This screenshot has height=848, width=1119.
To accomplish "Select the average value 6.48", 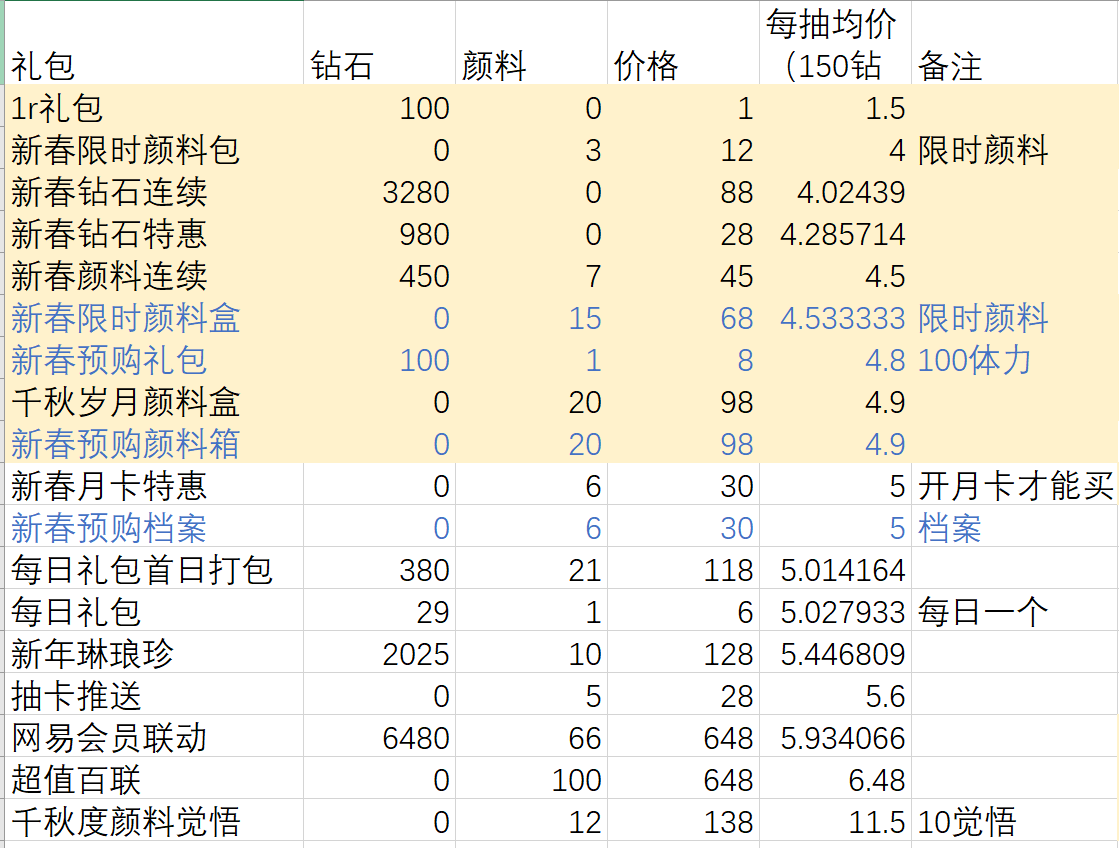I will tap(877, 781).
